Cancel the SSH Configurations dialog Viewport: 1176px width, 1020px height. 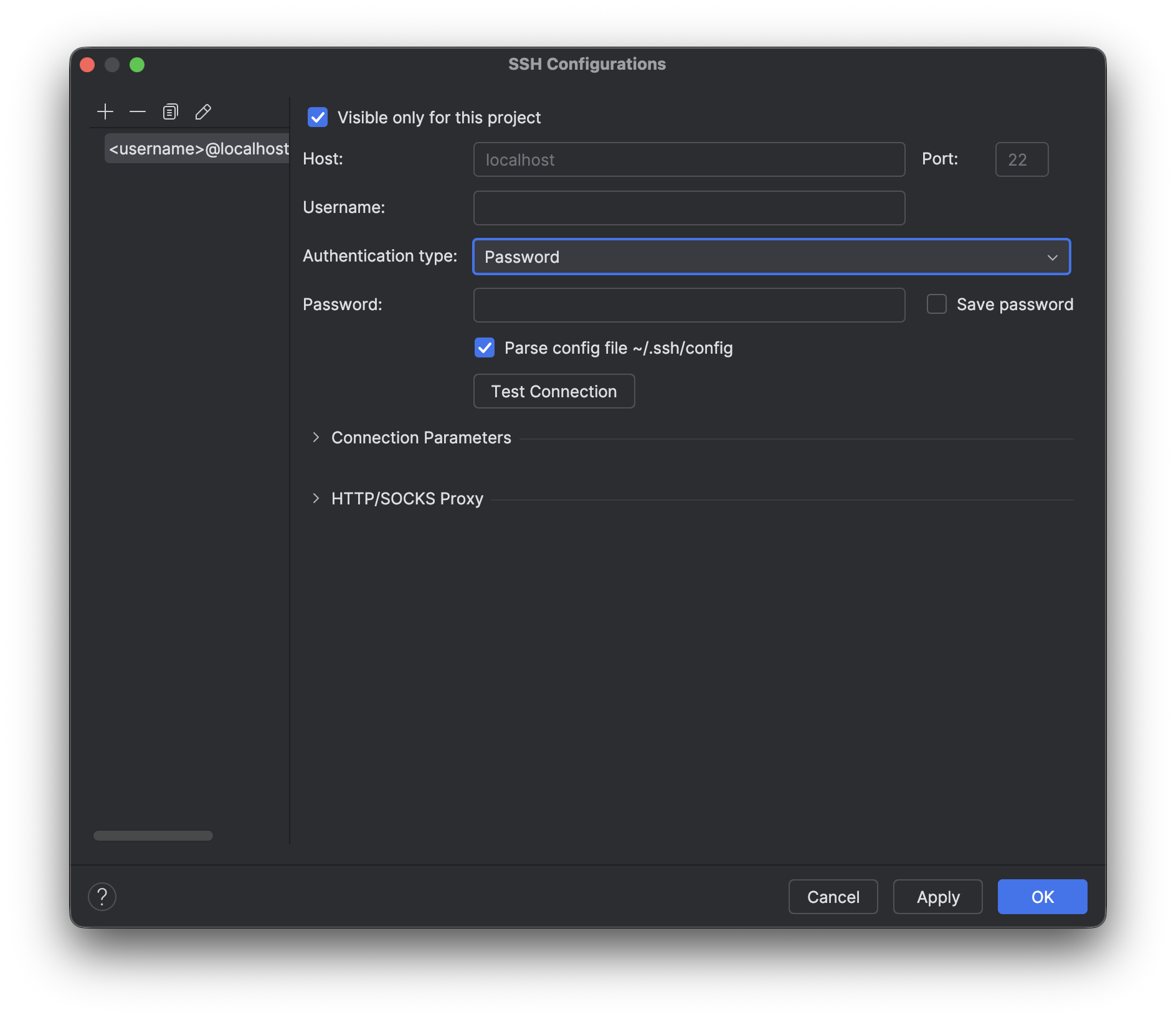(x=833, y=897)
